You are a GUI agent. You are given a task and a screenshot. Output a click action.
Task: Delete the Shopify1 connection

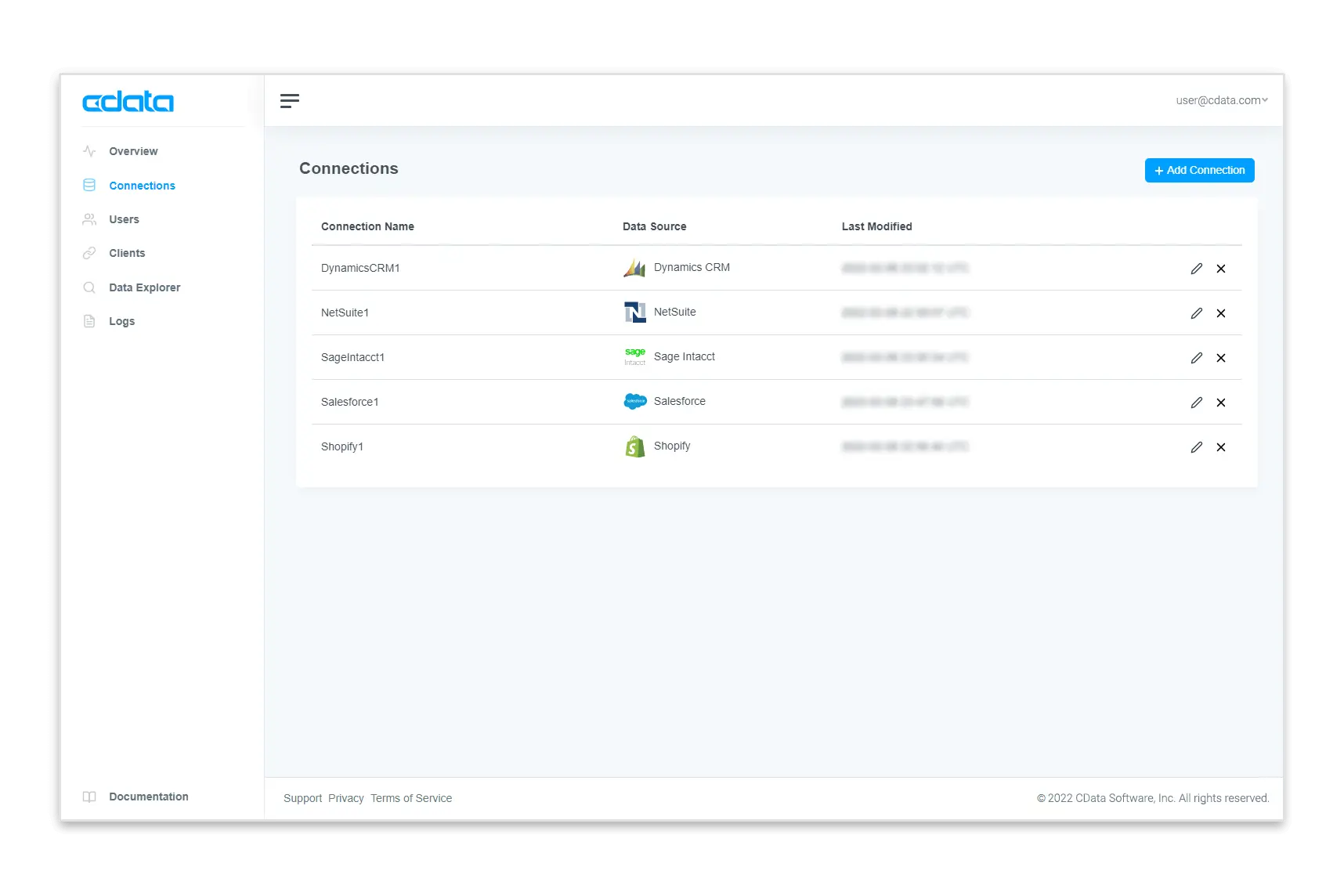click(x=1220, y=447)
